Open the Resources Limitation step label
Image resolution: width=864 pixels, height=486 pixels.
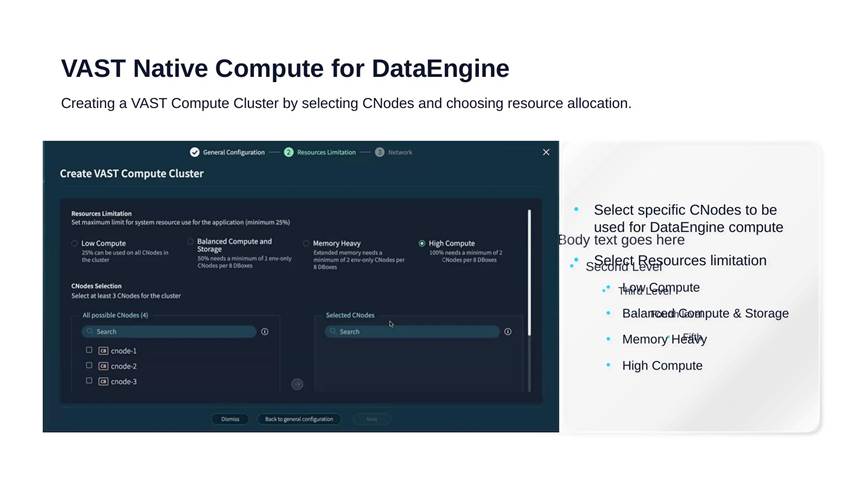point(326,152)
